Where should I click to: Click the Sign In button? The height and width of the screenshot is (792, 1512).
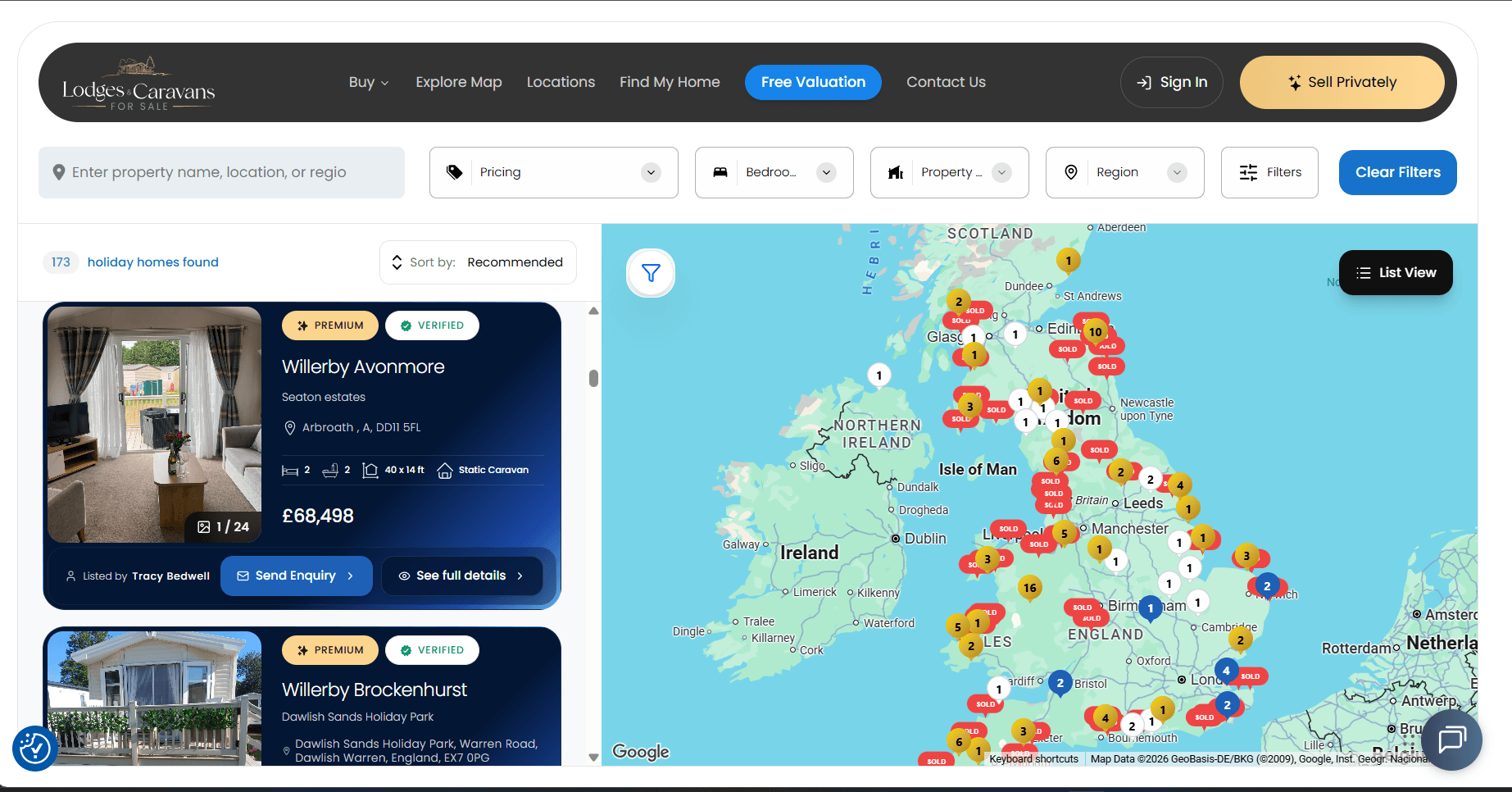[1172, 82]
